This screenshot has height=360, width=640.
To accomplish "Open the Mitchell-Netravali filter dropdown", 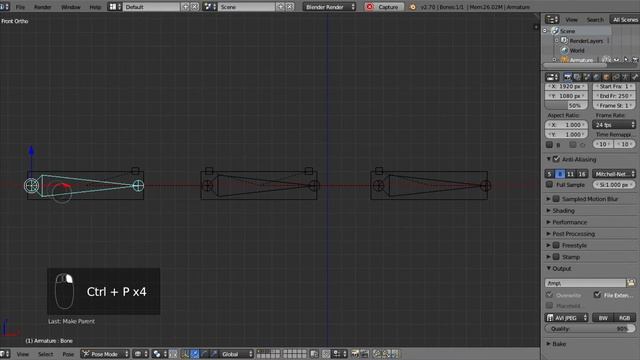I will [614, 174].
